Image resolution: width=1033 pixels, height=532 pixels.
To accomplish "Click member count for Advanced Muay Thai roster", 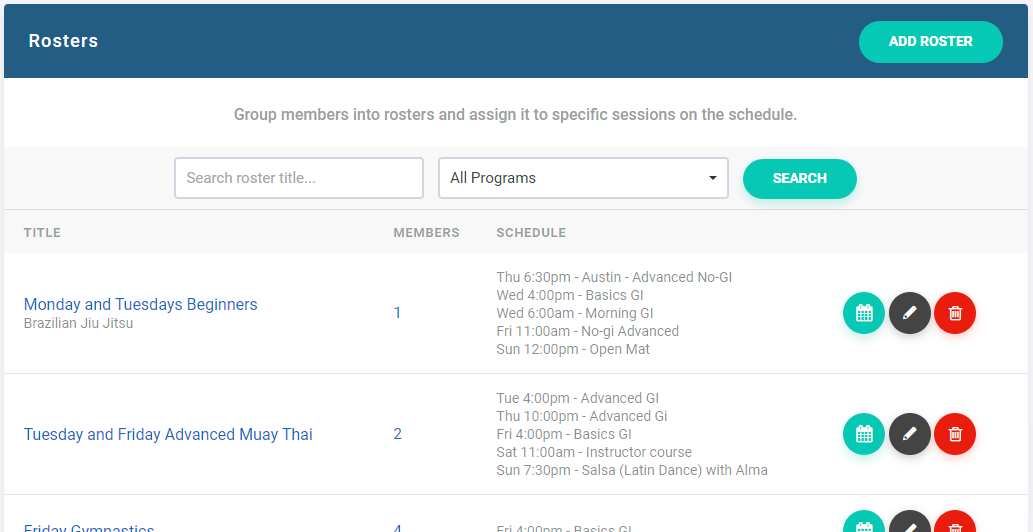I will (397, 434).
